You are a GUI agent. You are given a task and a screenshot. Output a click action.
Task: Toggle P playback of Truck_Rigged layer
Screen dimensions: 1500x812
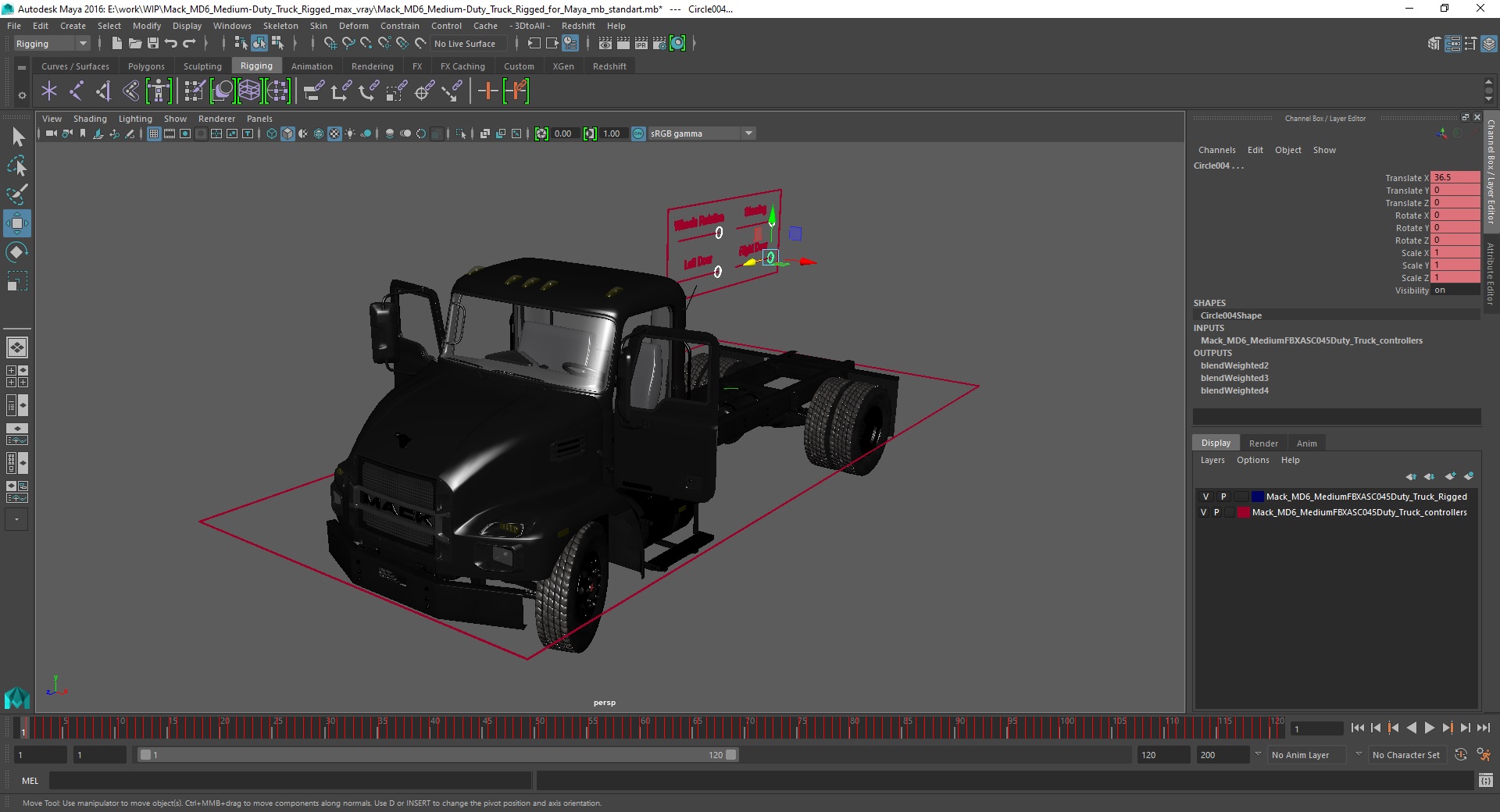tap(1223, 497)
